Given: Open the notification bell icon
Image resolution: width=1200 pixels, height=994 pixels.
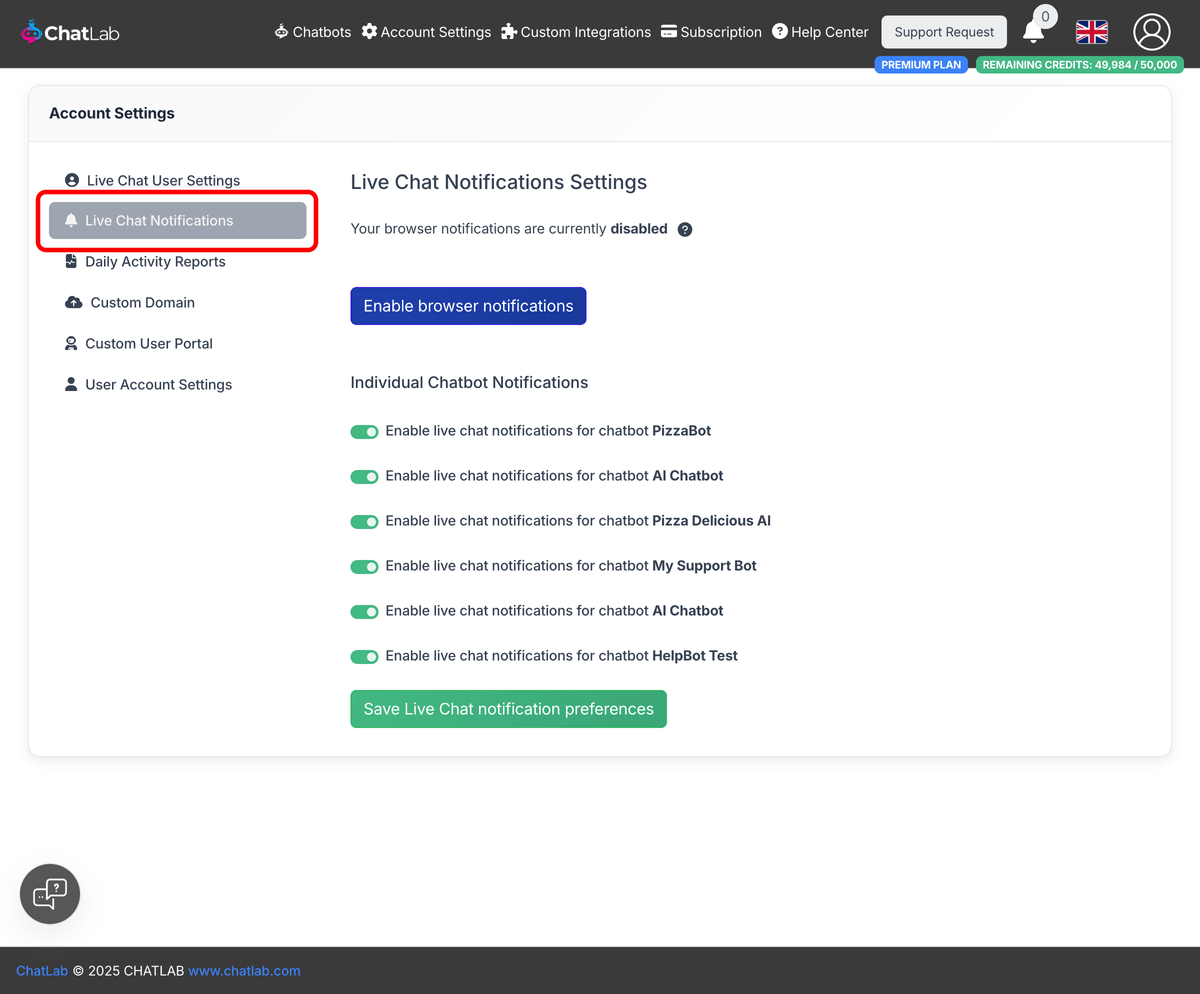Looking at the screenshot, I should (1034, 32).
